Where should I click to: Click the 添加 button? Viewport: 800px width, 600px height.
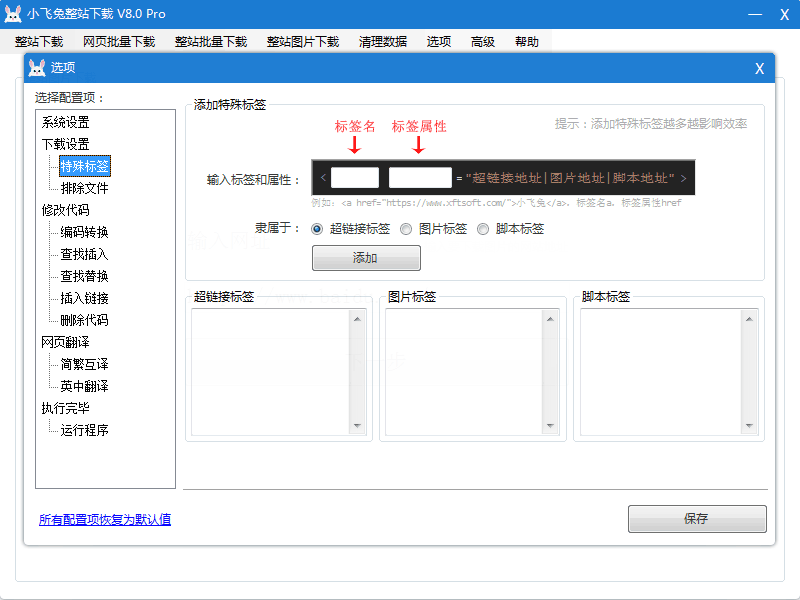click(366, 258)
